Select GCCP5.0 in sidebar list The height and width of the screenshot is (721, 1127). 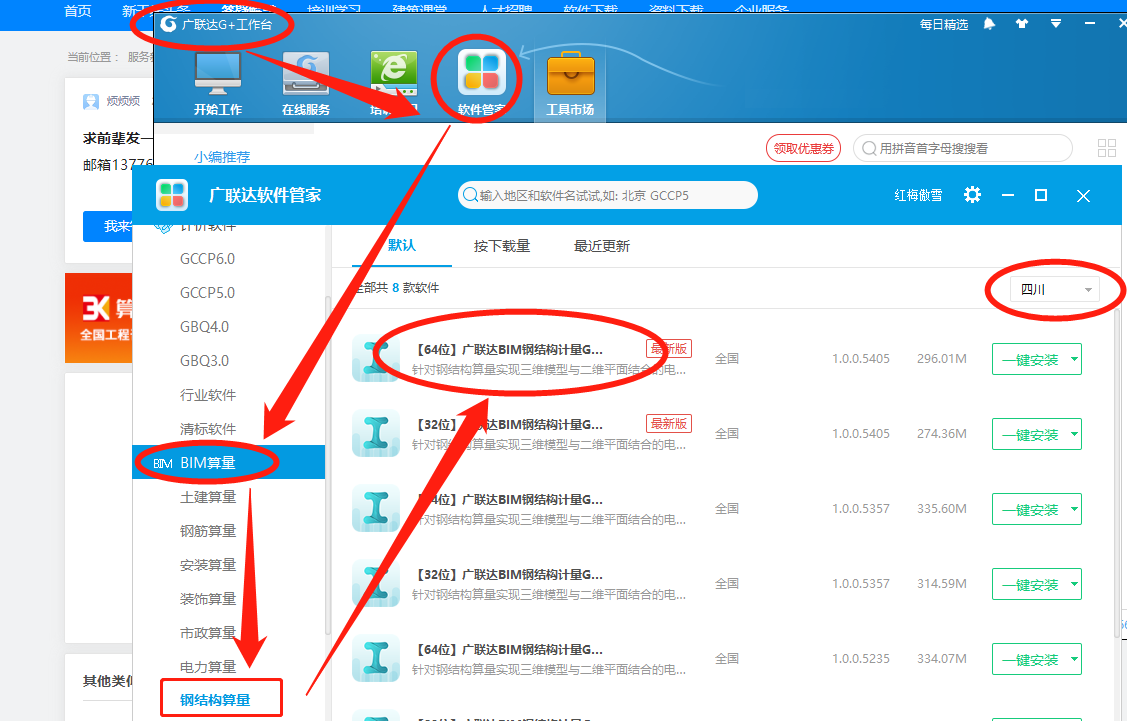tap(207, 293)
